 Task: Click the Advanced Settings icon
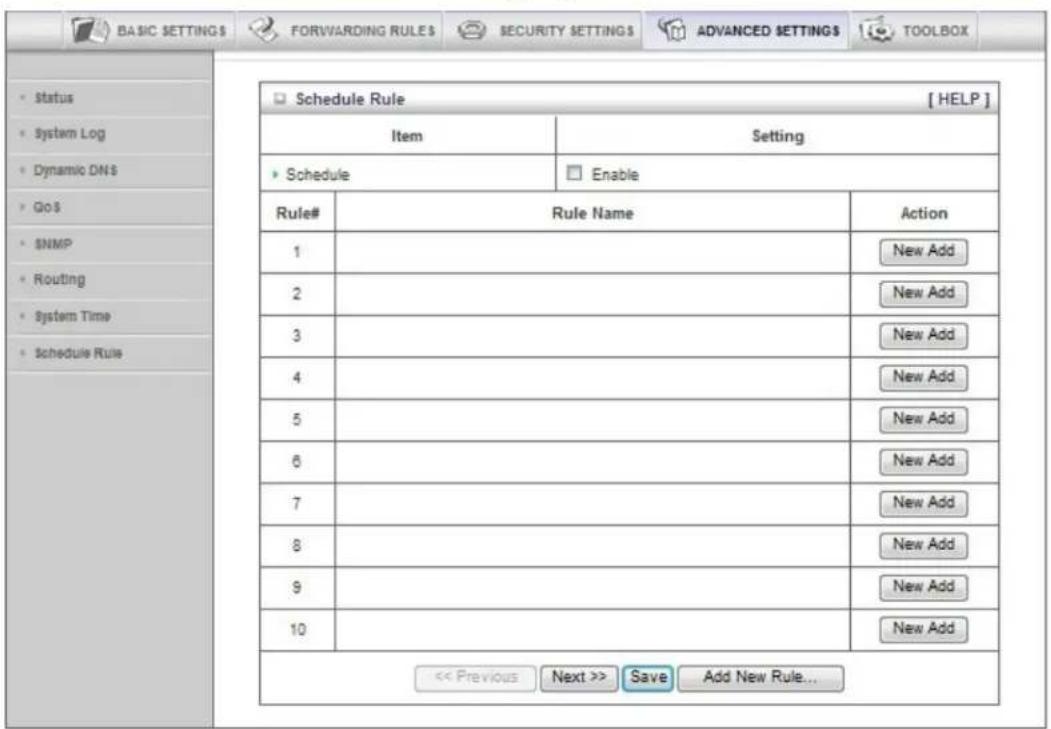(672, 30)
